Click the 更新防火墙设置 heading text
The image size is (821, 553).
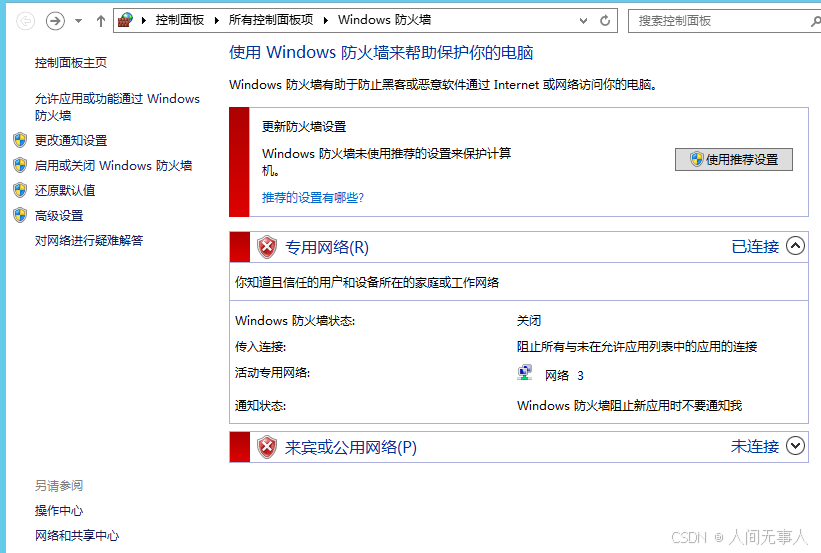click(x=304, y=127)
